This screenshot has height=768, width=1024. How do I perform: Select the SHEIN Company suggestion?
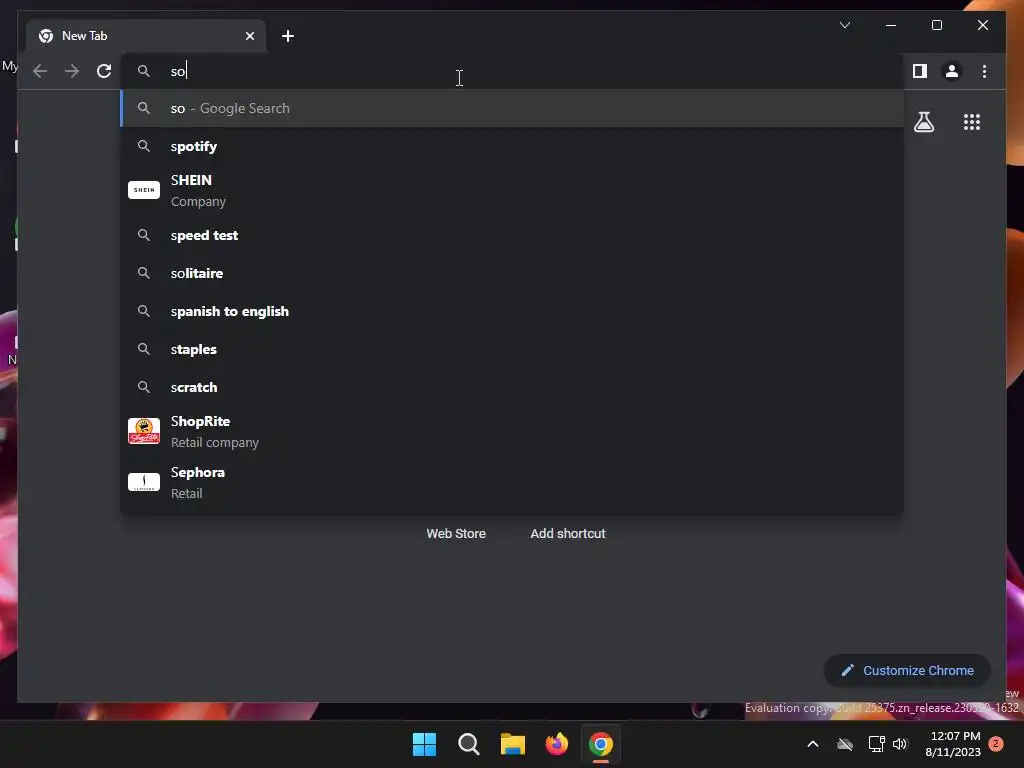(x=513, y=190)
